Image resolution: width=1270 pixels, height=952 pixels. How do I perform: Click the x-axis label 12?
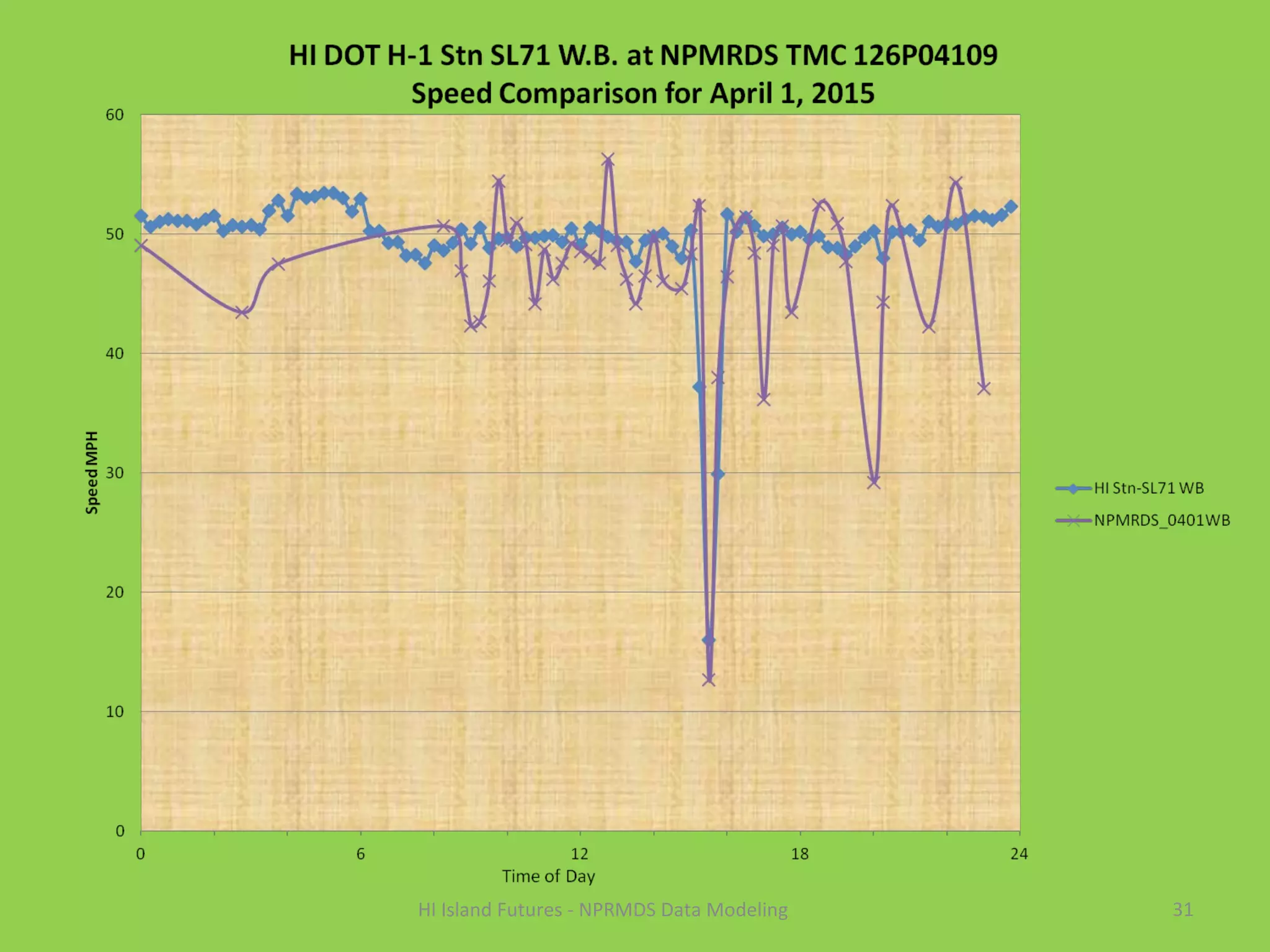click(x=579, y=854)
